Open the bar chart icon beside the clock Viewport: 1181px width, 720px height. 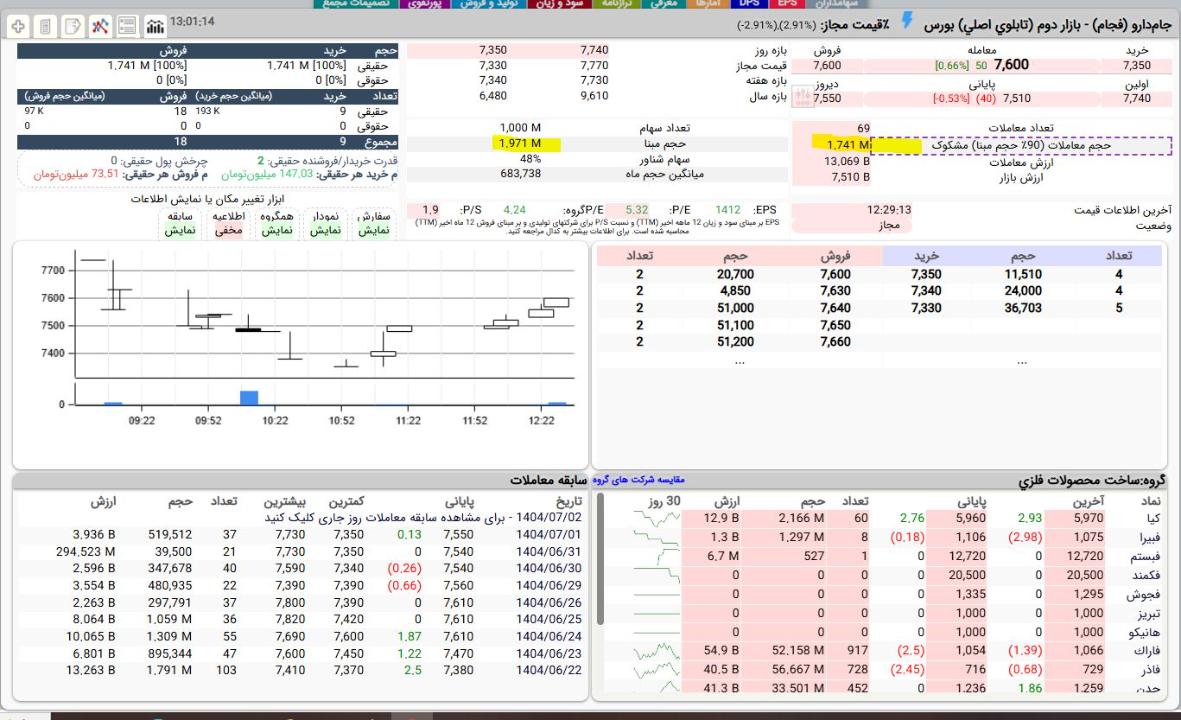(x=155, y=24)
